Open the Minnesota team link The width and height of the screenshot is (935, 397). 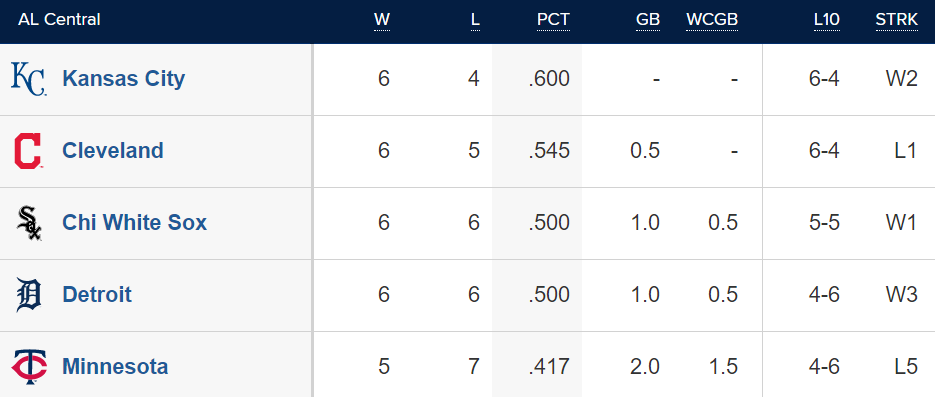point(115,366)
